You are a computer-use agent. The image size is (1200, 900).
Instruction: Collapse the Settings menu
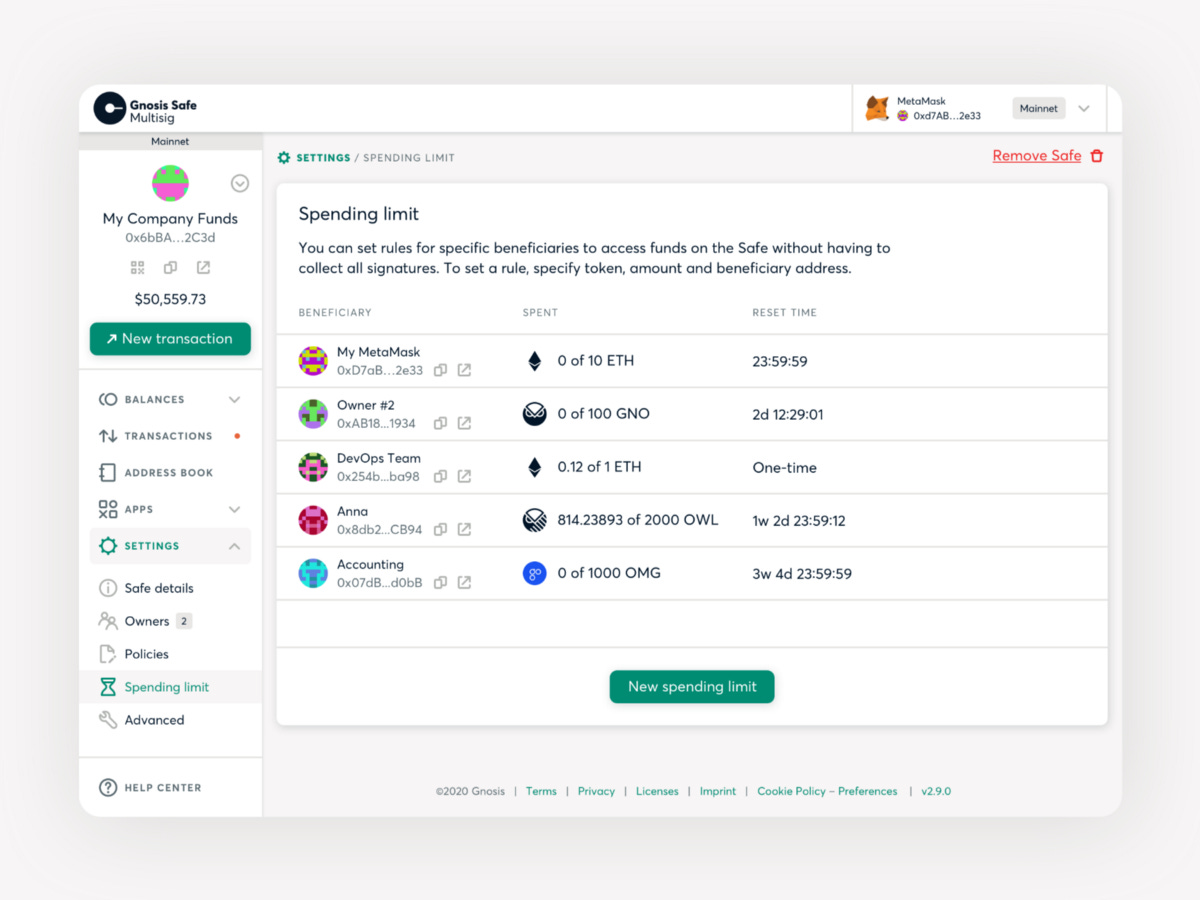pyautogui.click(x=234, y=546)
